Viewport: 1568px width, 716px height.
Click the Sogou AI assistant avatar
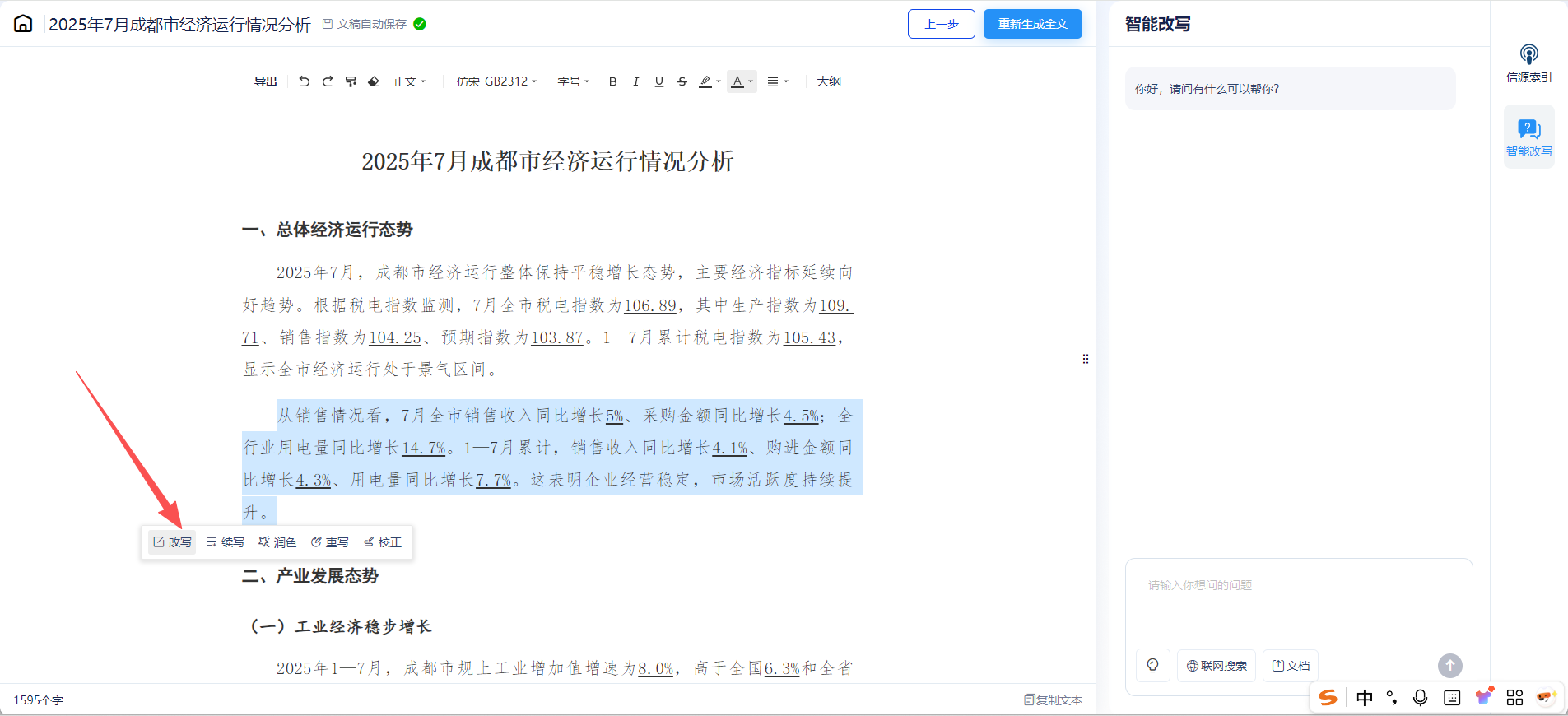coord(1546,697)
